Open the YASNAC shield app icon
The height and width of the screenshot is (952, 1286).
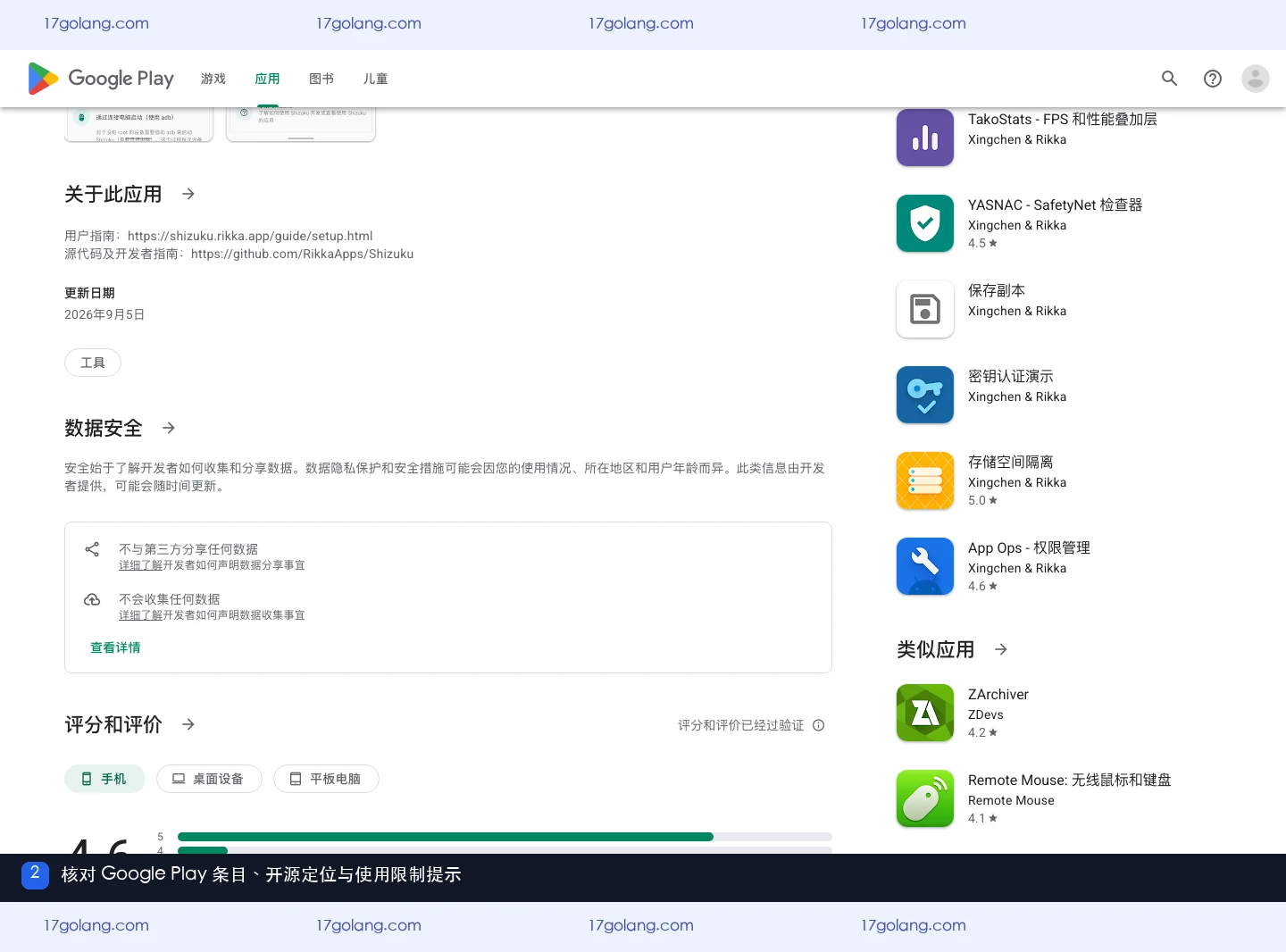click(x=925, y=223)
